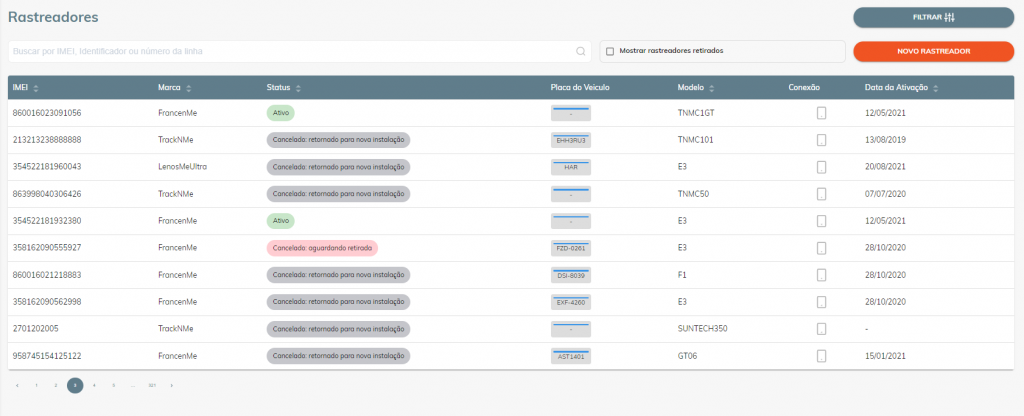Click 'Cancelado: aguardando retirada' status badge

(323, 248)
